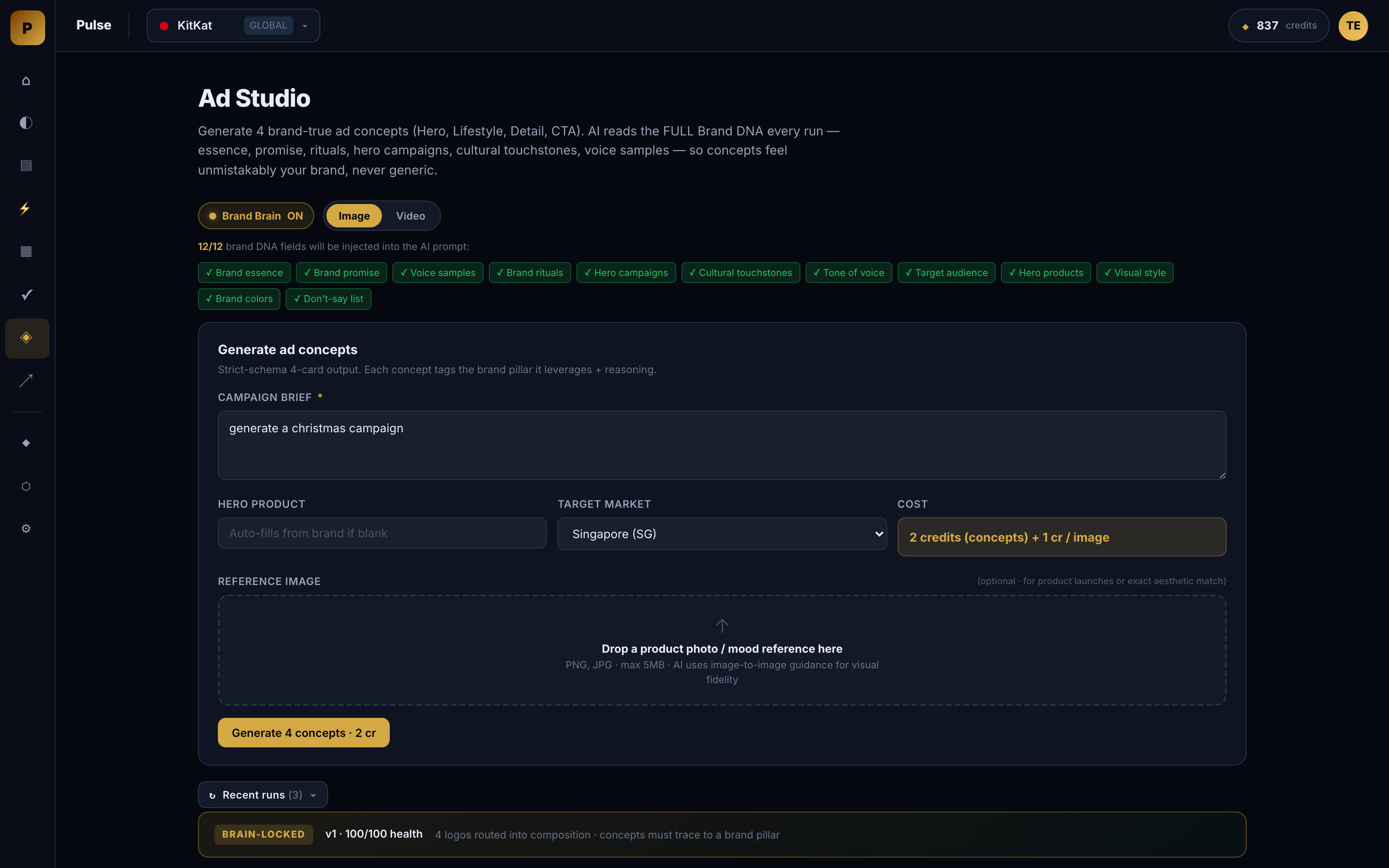The height and width of the screenshot is (868, 1389).
Task: Open the grid calendar sidebar icon
Action: coord(26,251)
